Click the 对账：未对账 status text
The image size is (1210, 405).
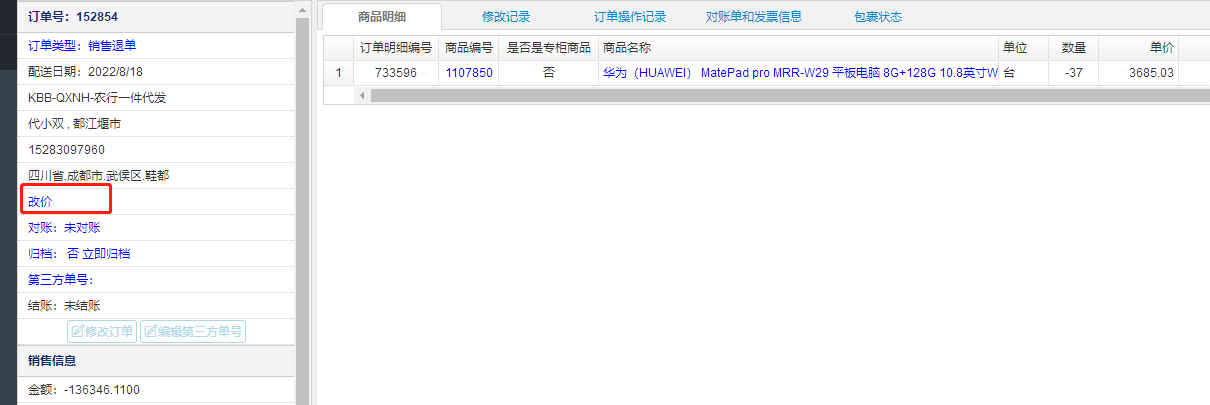click(x=64, y=228)
